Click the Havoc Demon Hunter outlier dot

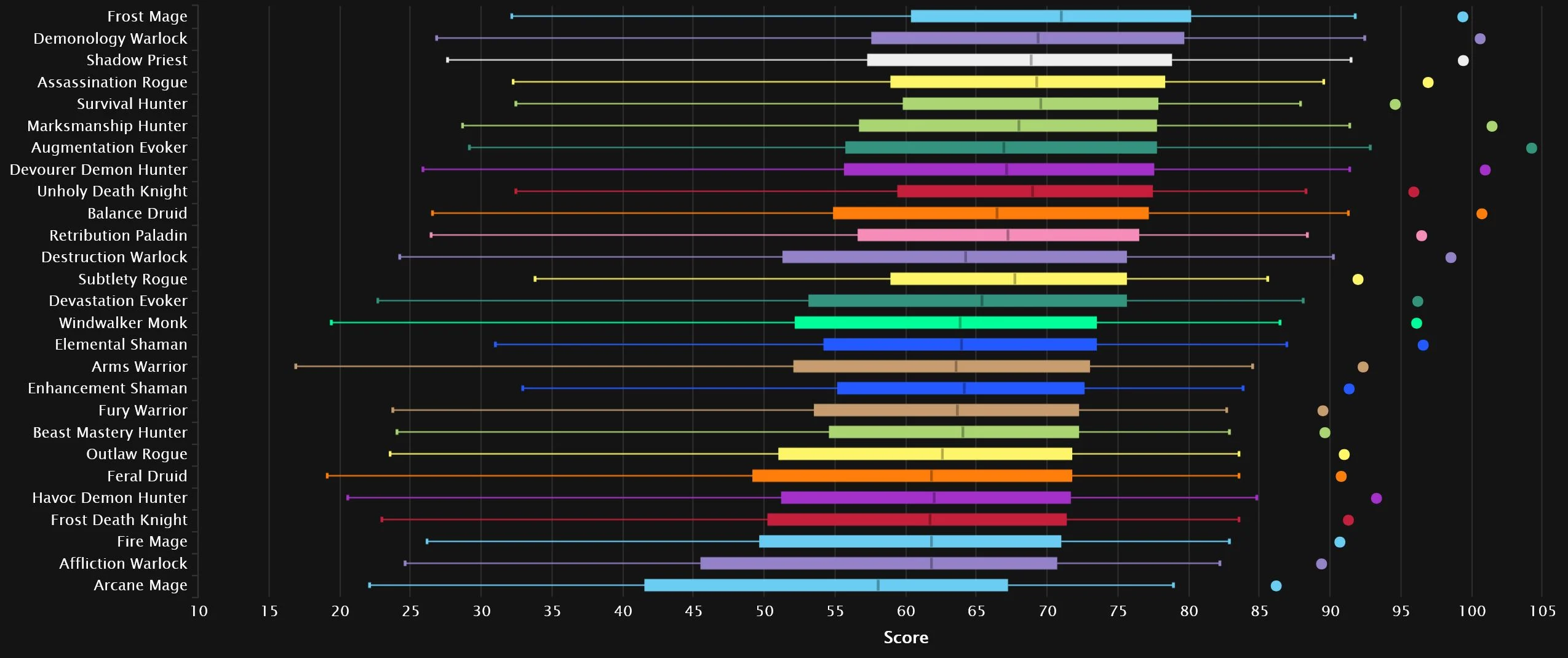pyautogui.click(x=1376, y=499)
